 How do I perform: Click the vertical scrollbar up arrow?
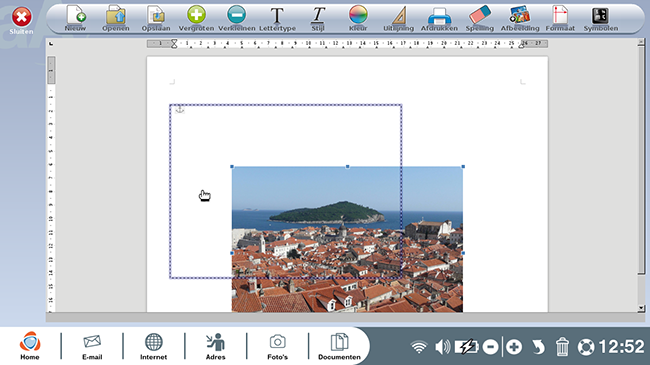click(641, 42)
